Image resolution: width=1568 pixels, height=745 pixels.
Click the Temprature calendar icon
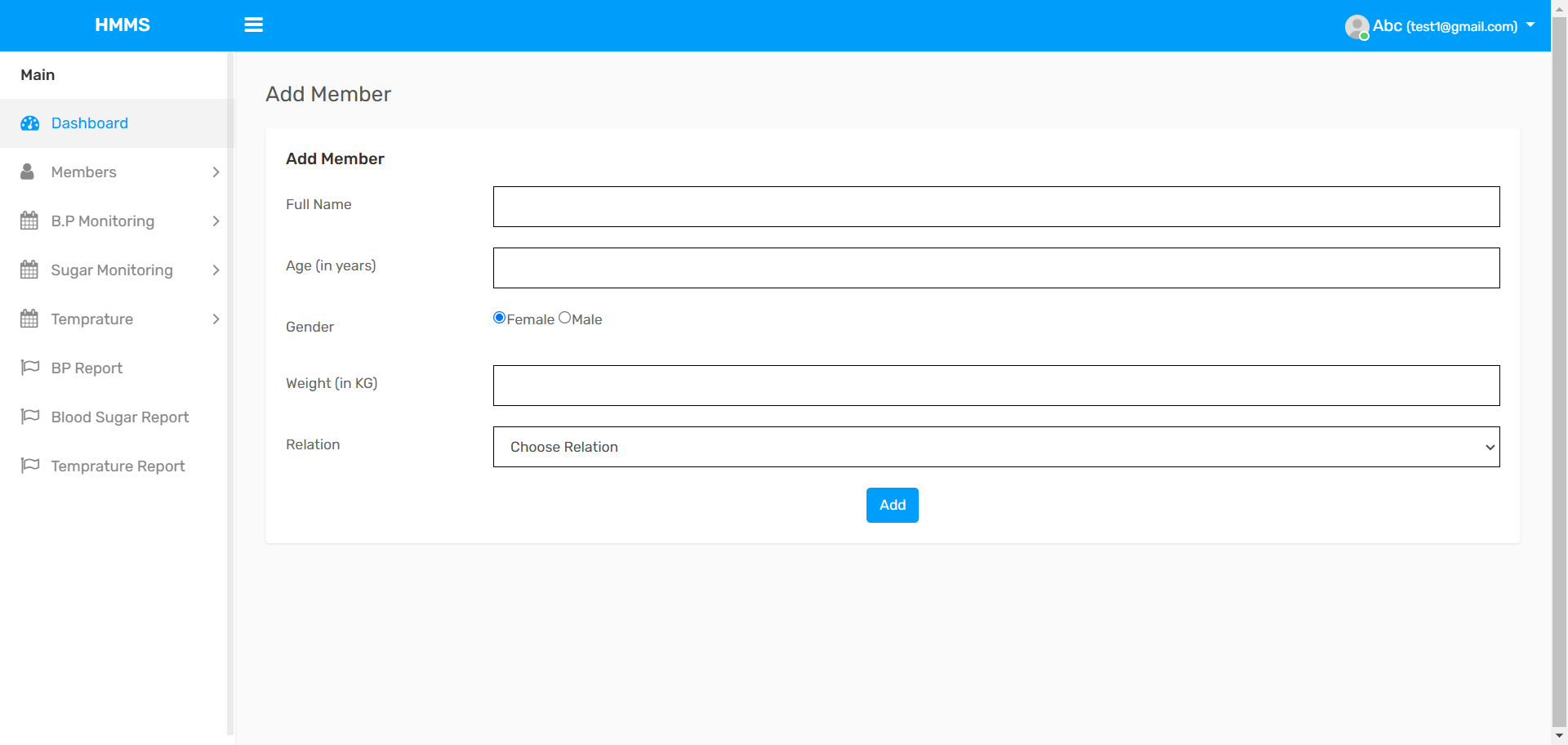tap(29, 319)
